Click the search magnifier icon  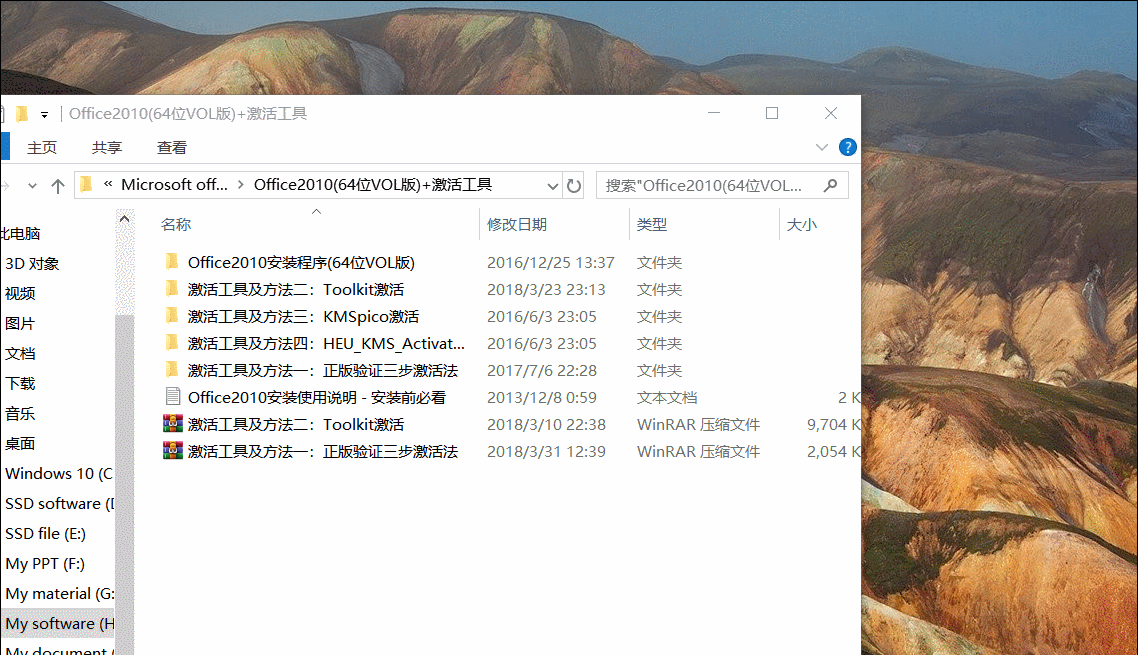(830, 186)
